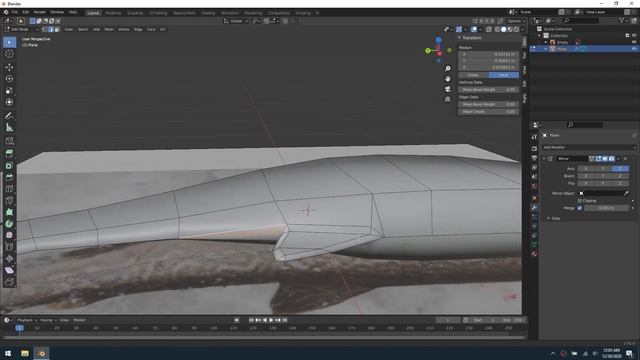640x360 pixels.
Task: Expand the Data section of Mirror modifier
Action: tap(548, 218)
